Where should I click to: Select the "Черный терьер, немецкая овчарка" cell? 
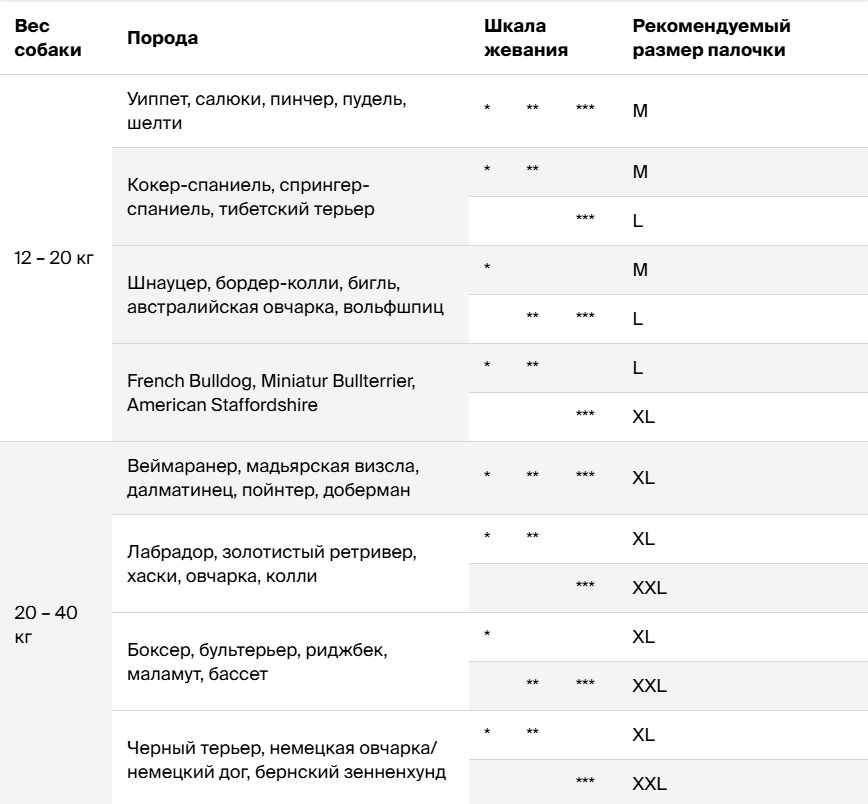click(286, 760)
